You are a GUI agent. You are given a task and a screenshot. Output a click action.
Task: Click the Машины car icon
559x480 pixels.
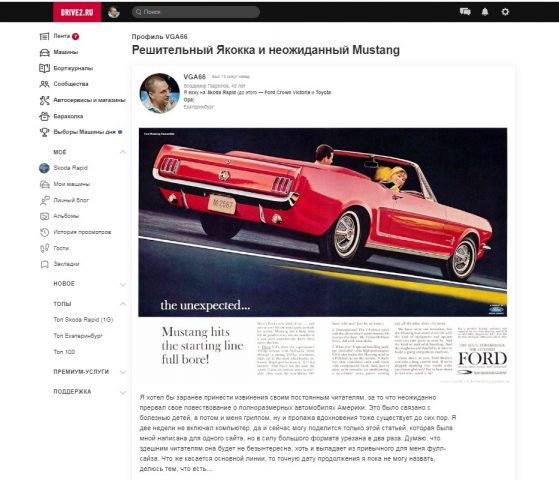[44, 52]
